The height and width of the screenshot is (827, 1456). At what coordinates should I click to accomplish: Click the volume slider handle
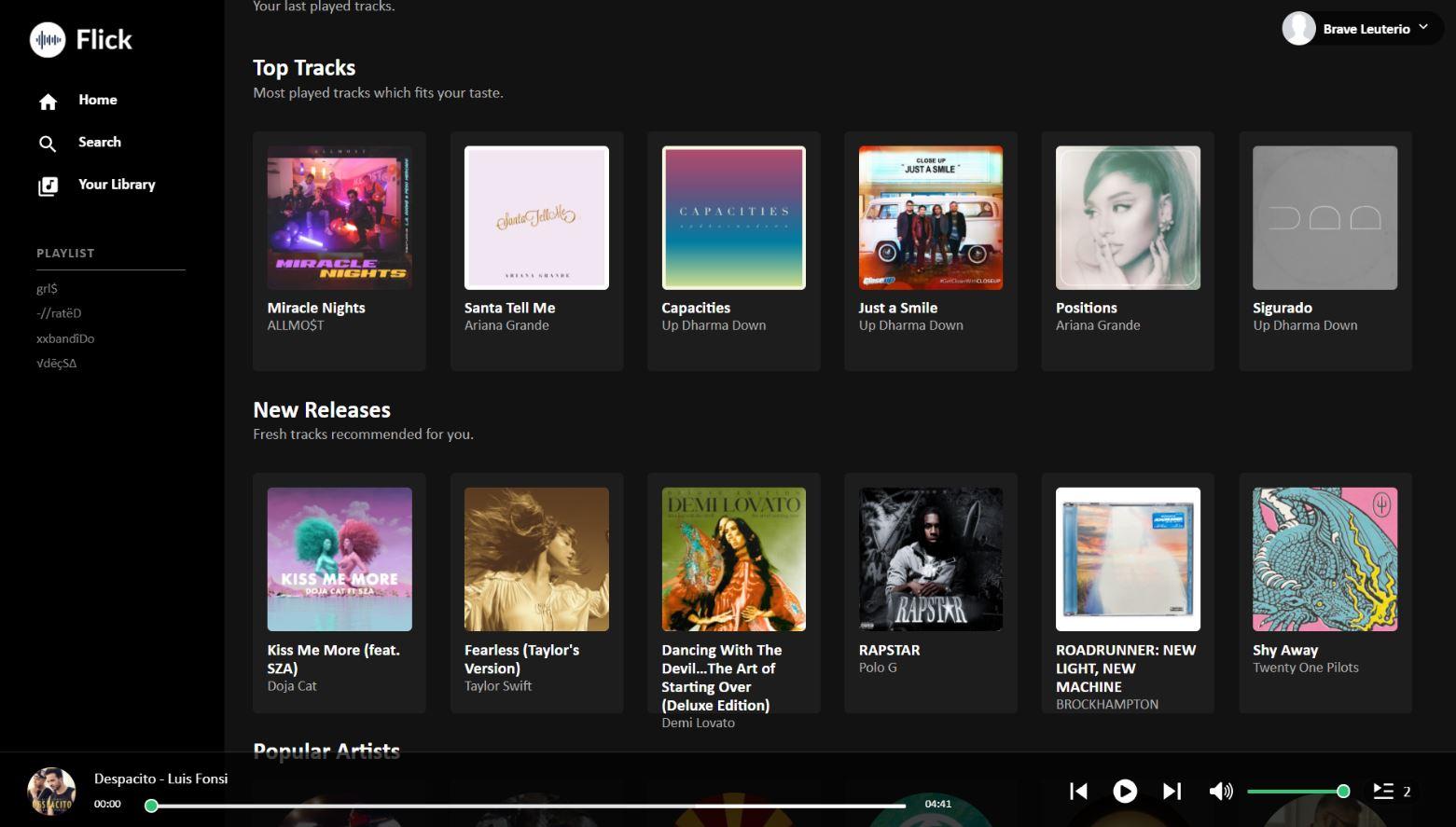(x=1343, y=792)
